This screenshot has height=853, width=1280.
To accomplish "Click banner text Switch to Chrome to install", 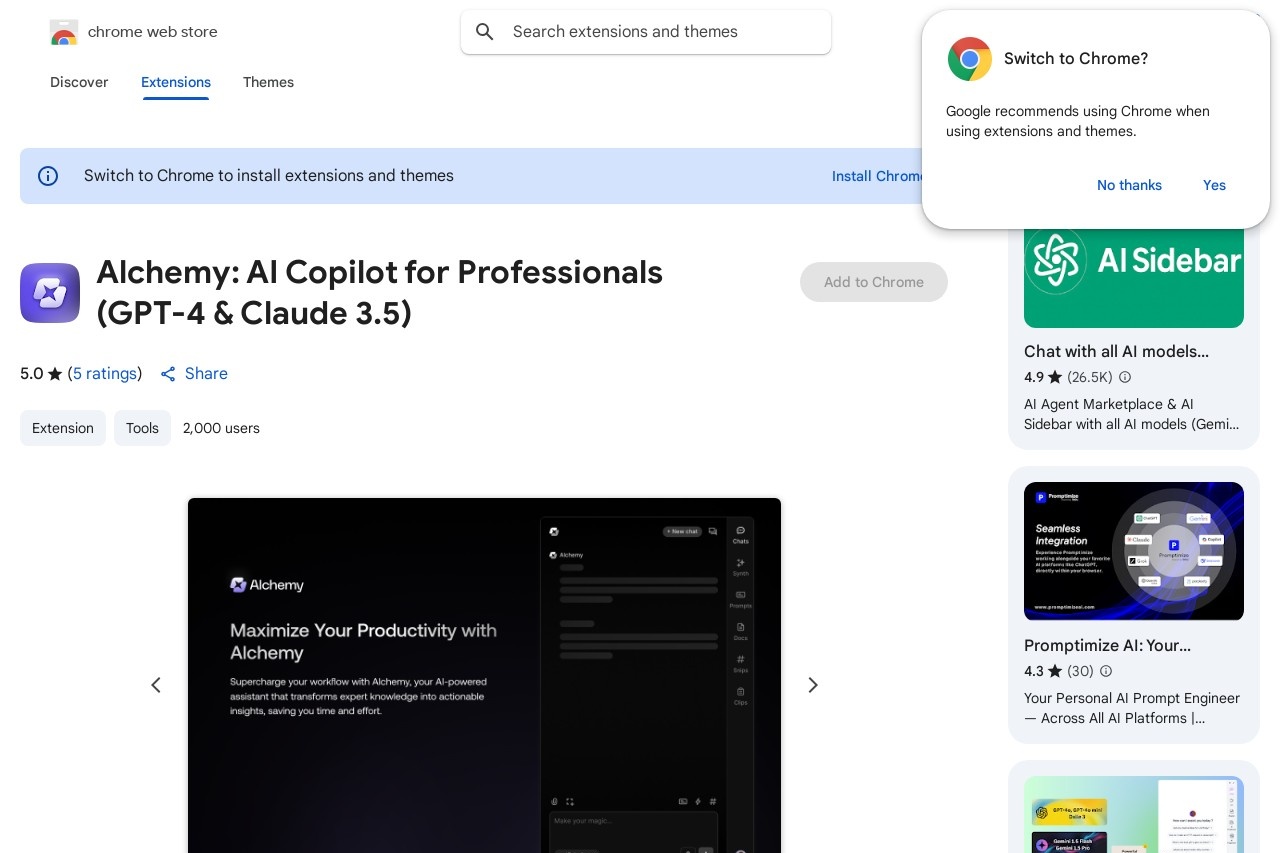I will coord(269,176).
